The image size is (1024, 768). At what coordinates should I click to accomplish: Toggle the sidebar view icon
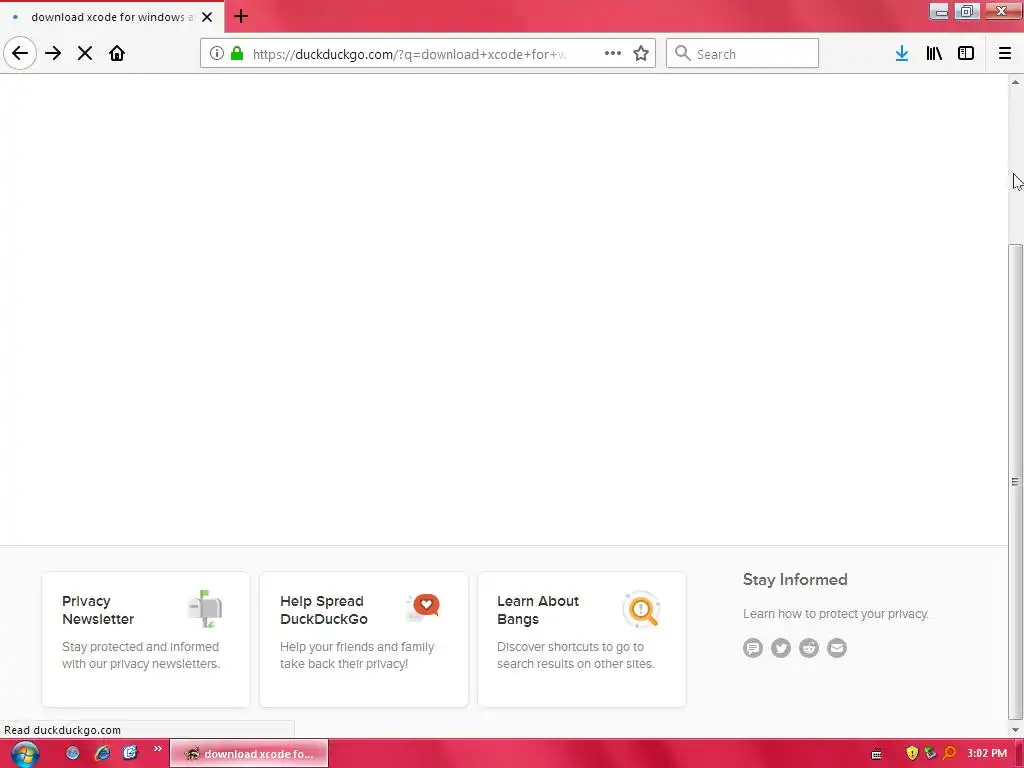point(966,54)
